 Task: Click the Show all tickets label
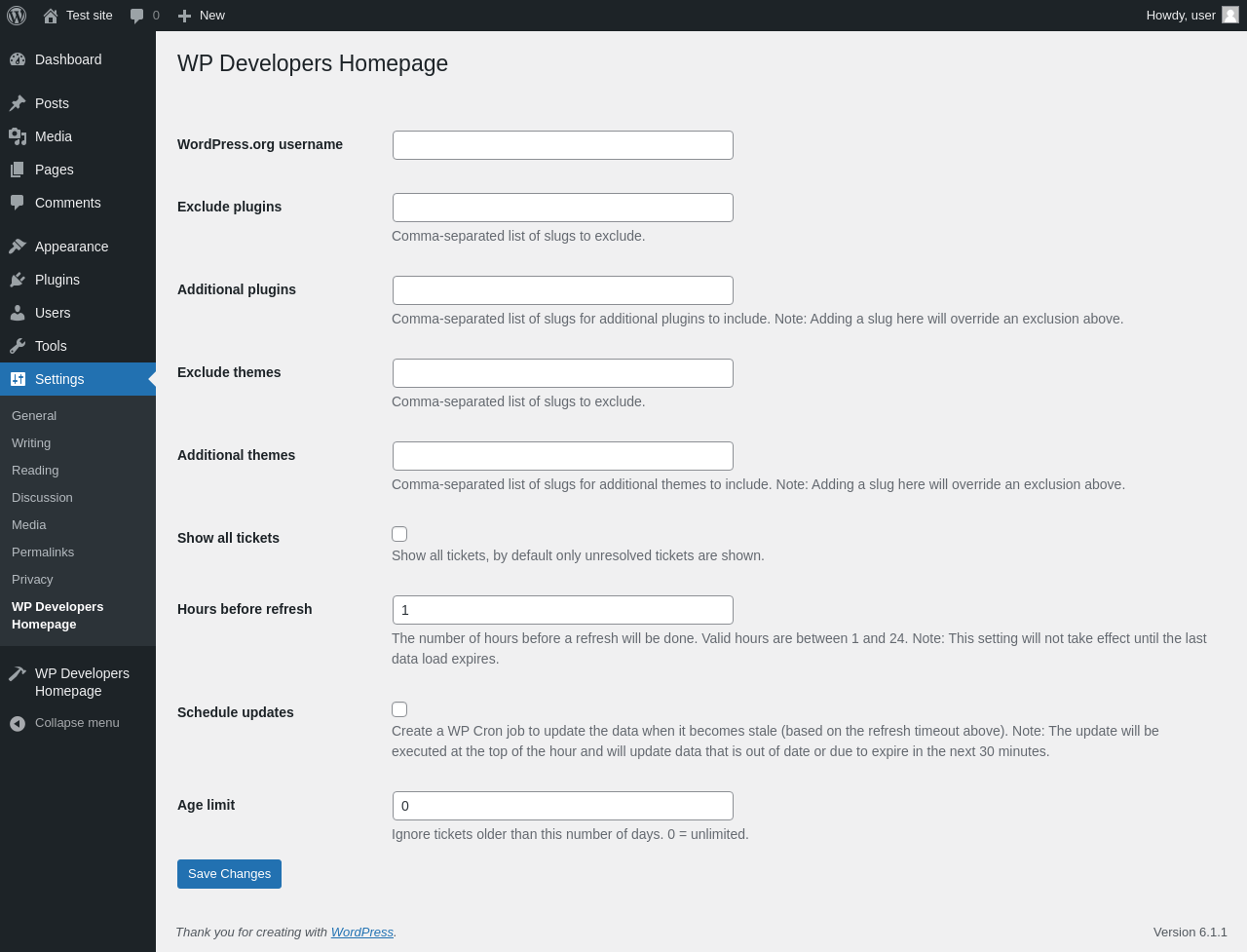point(228,538)
